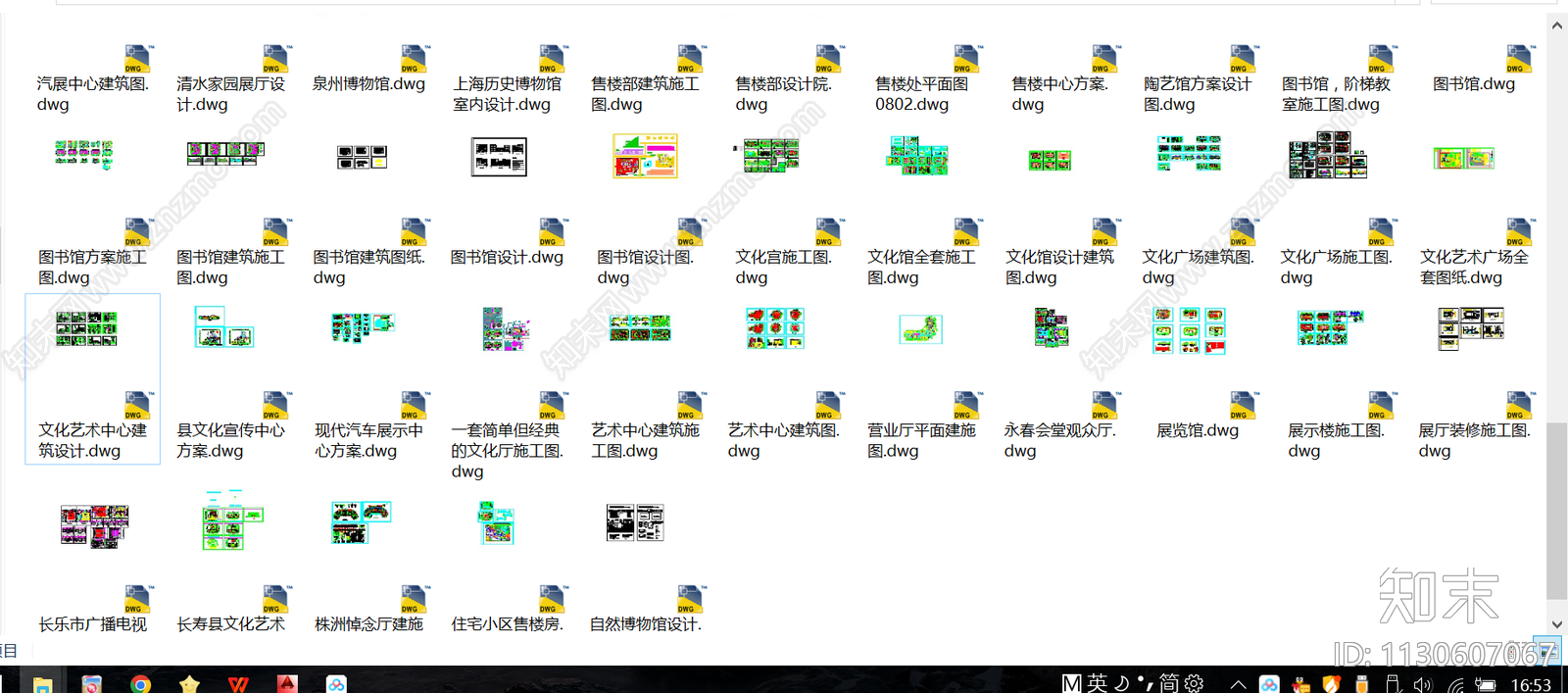Viewport: 1568px width, 693px height.
Task: Click orange security shield tray icon
Action: tap(1331, 684)
